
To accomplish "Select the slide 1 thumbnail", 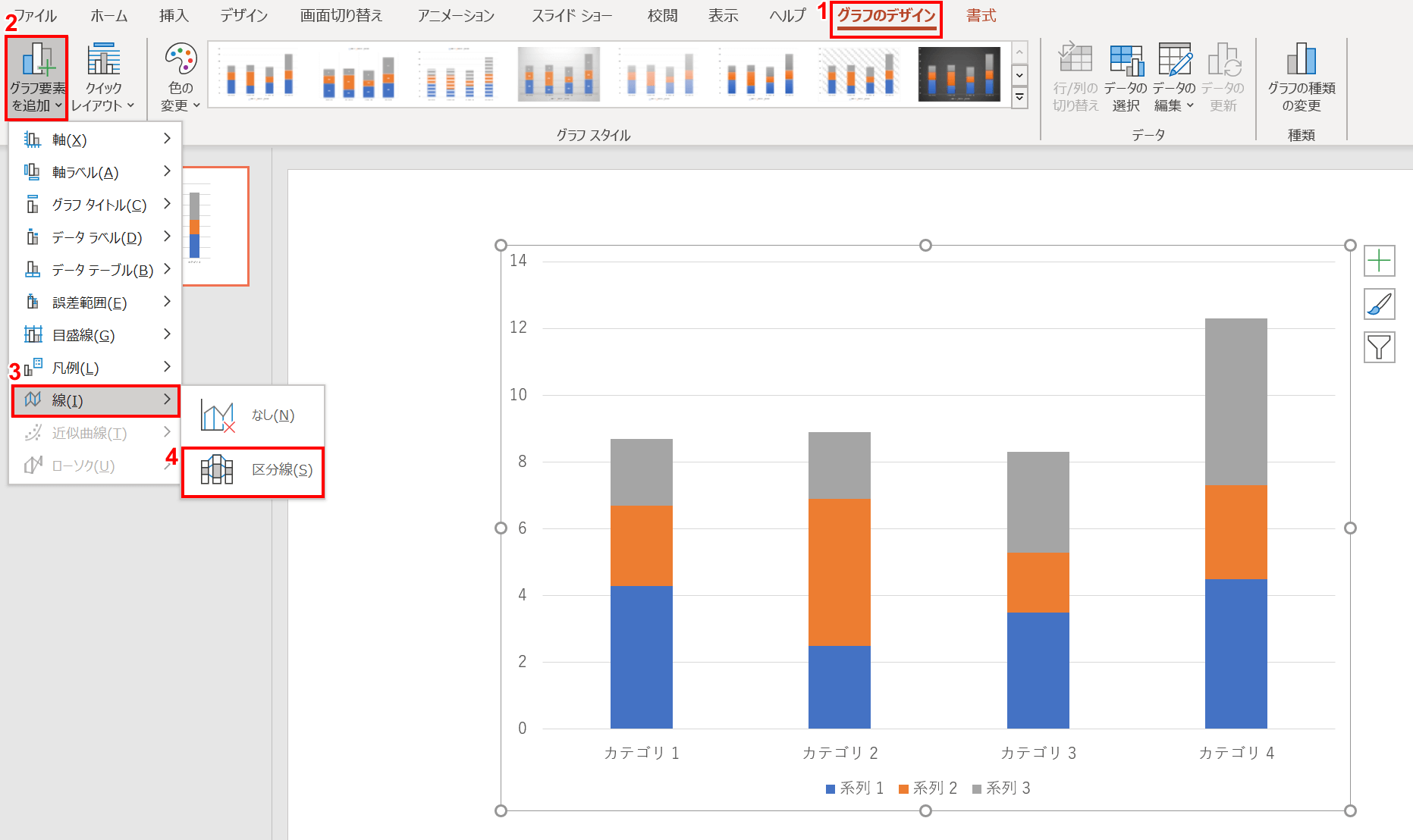I will point(215,226).
